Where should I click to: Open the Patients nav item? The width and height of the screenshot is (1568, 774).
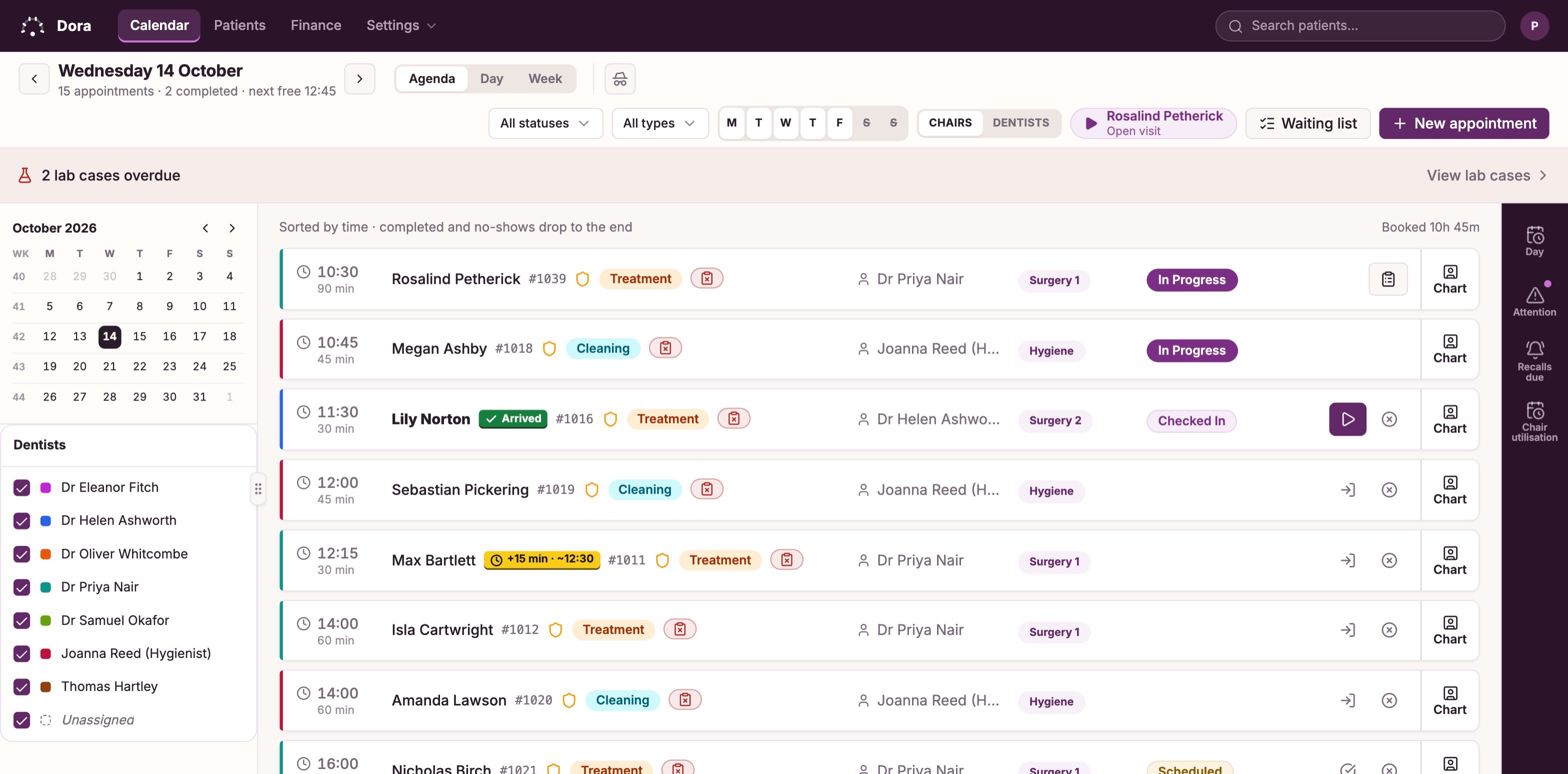click(239, 25)
